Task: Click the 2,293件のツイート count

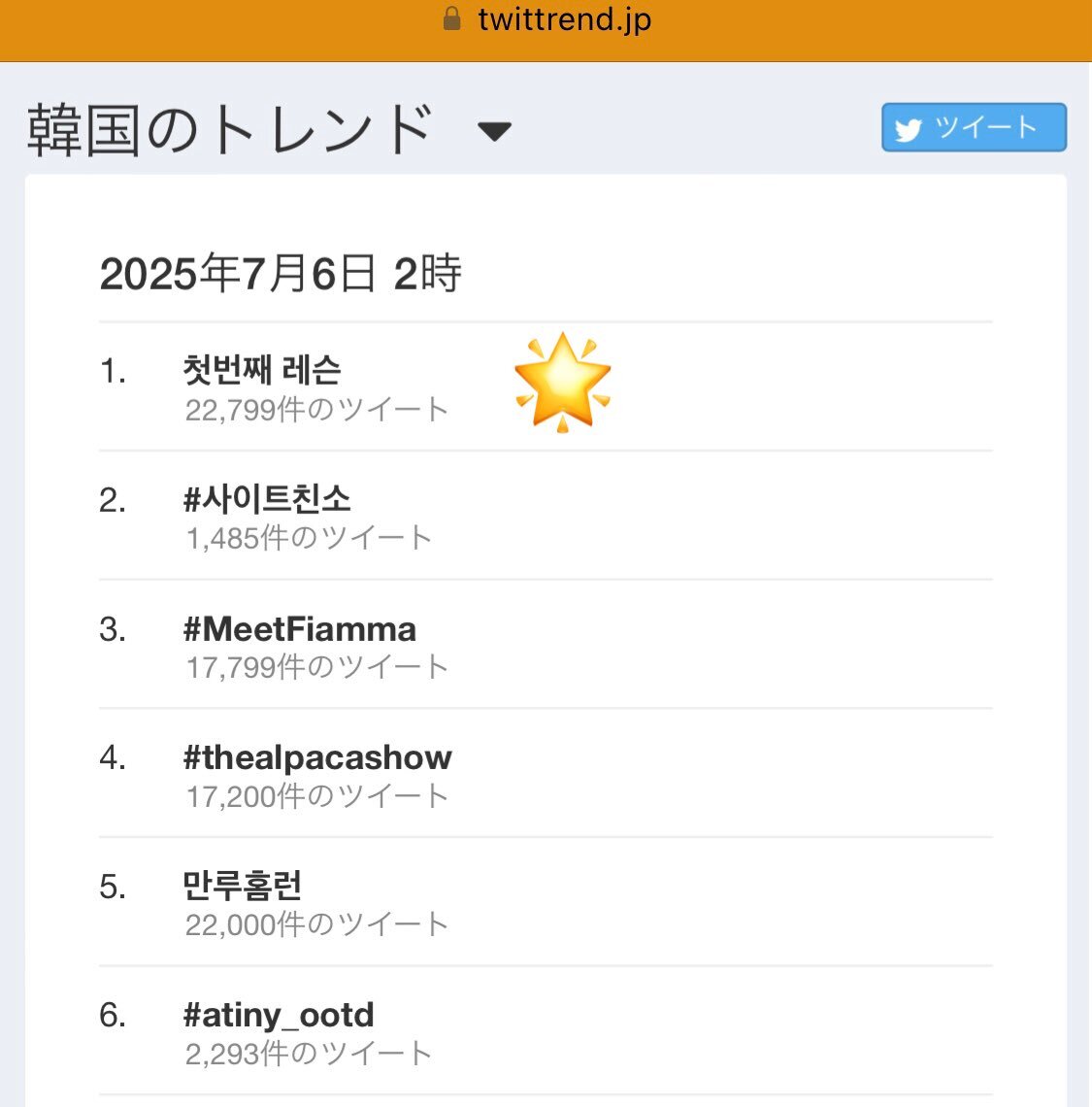Action: click(x=309, y=1054)
